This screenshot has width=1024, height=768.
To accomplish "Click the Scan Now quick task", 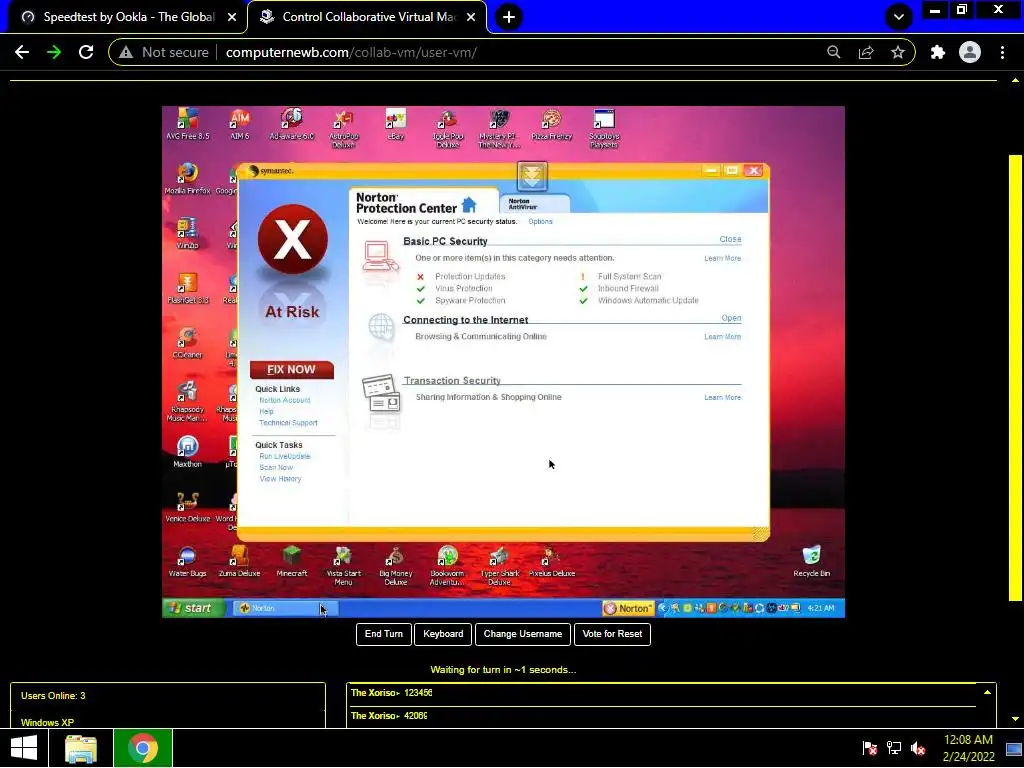I will coord(276,468).
